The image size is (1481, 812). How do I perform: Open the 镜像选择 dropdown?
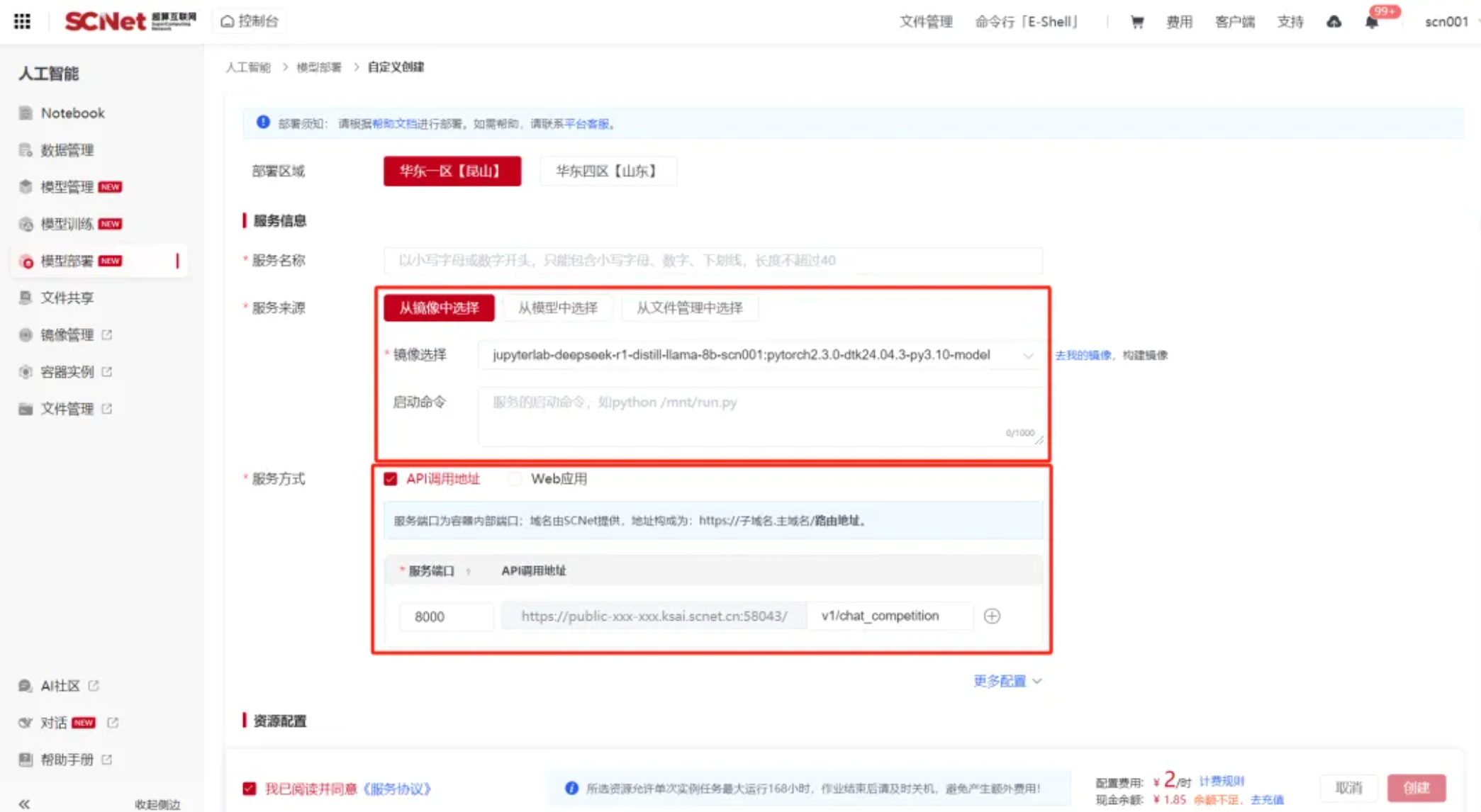pyautogui.click(x=759, y=355)
